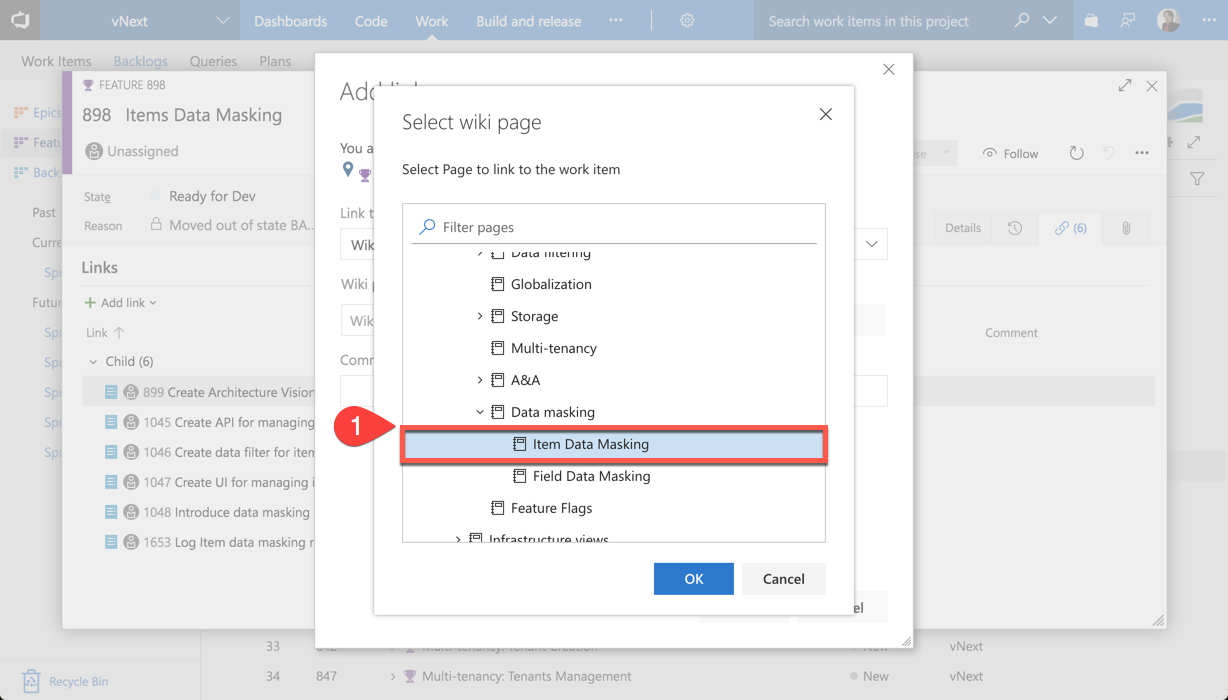Open the Dashboards menu
Image resolution: width=1228 pixels, height=700 pixels.
pyautogui.click(x=290, y=20)
